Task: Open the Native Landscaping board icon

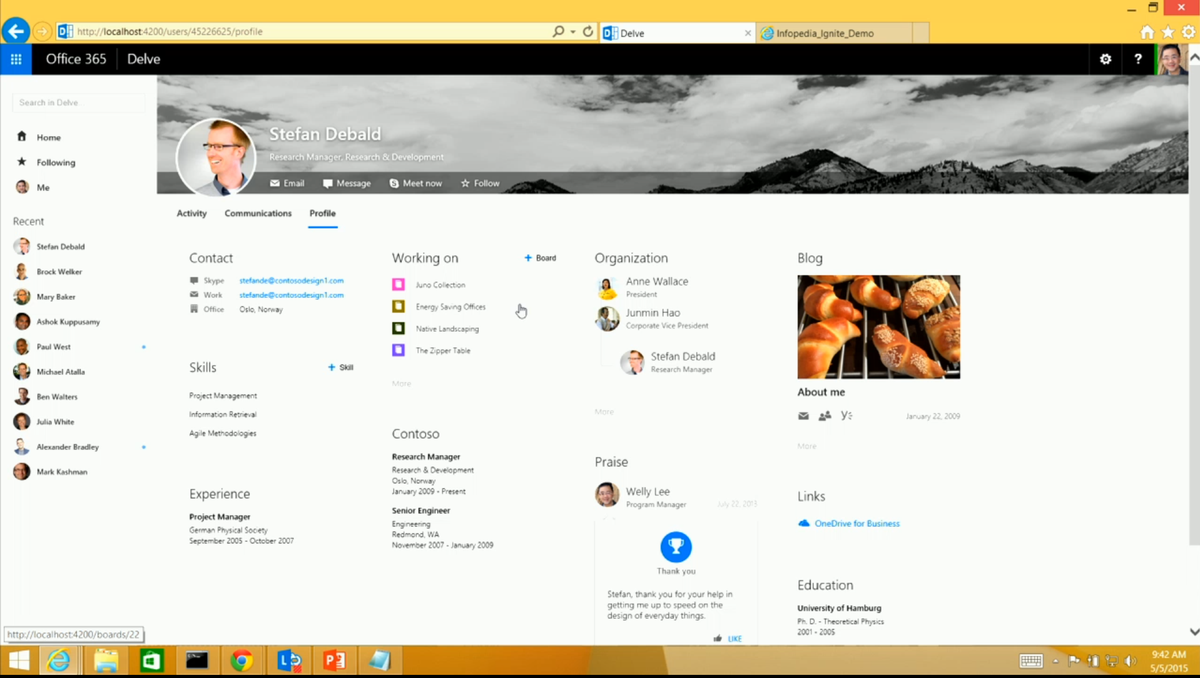Action: pos(398,328)
